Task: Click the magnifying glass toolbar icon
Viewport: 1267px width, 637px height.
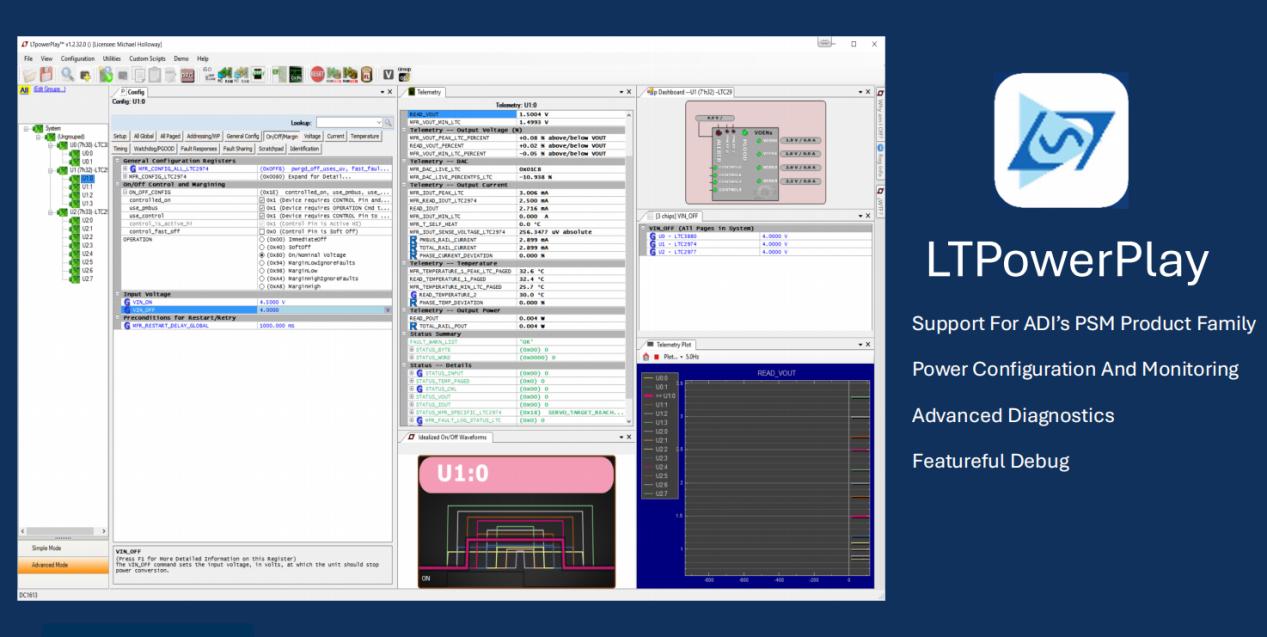Action: 67,74
